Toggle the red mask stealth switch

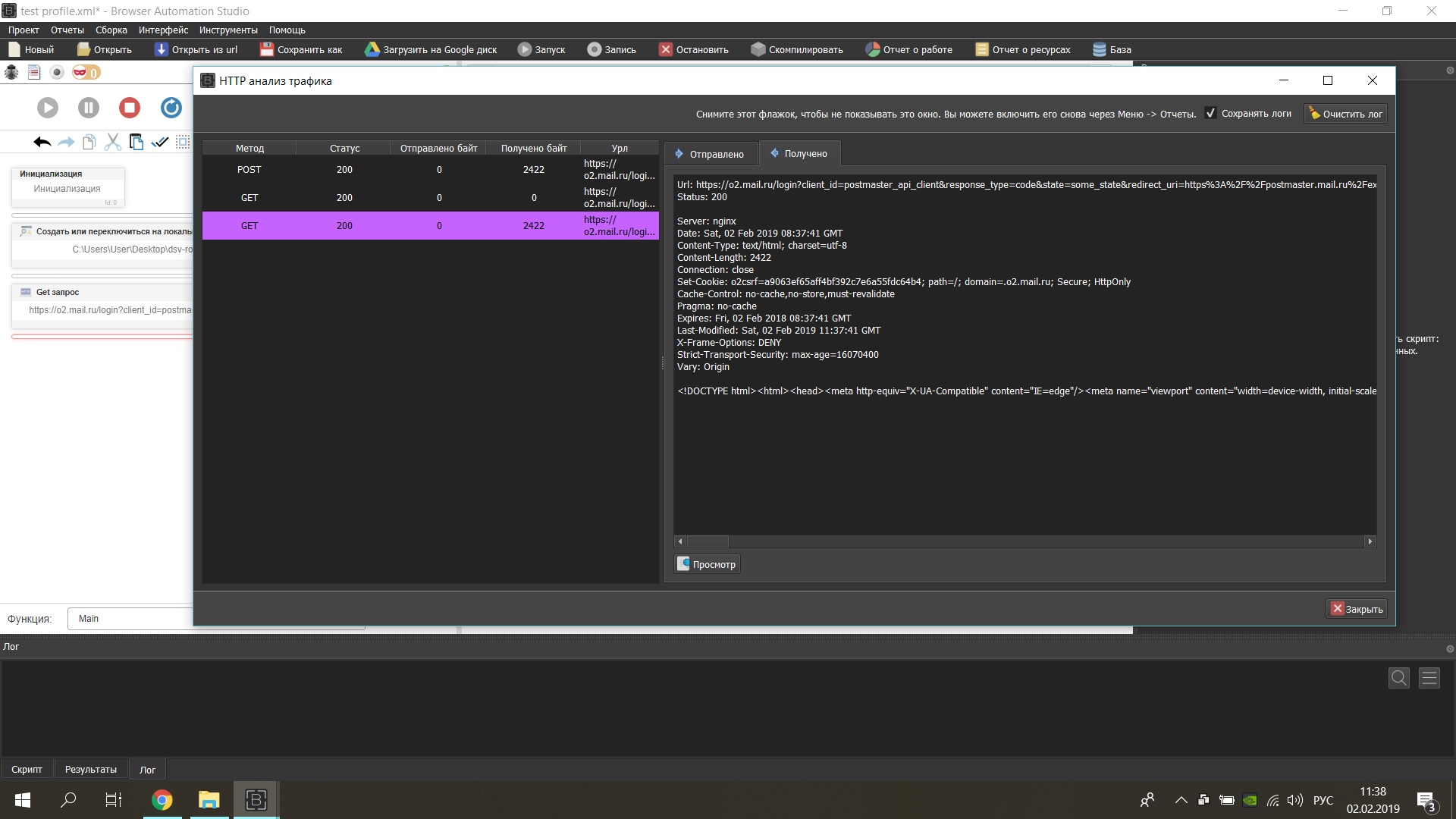[86, 73]
